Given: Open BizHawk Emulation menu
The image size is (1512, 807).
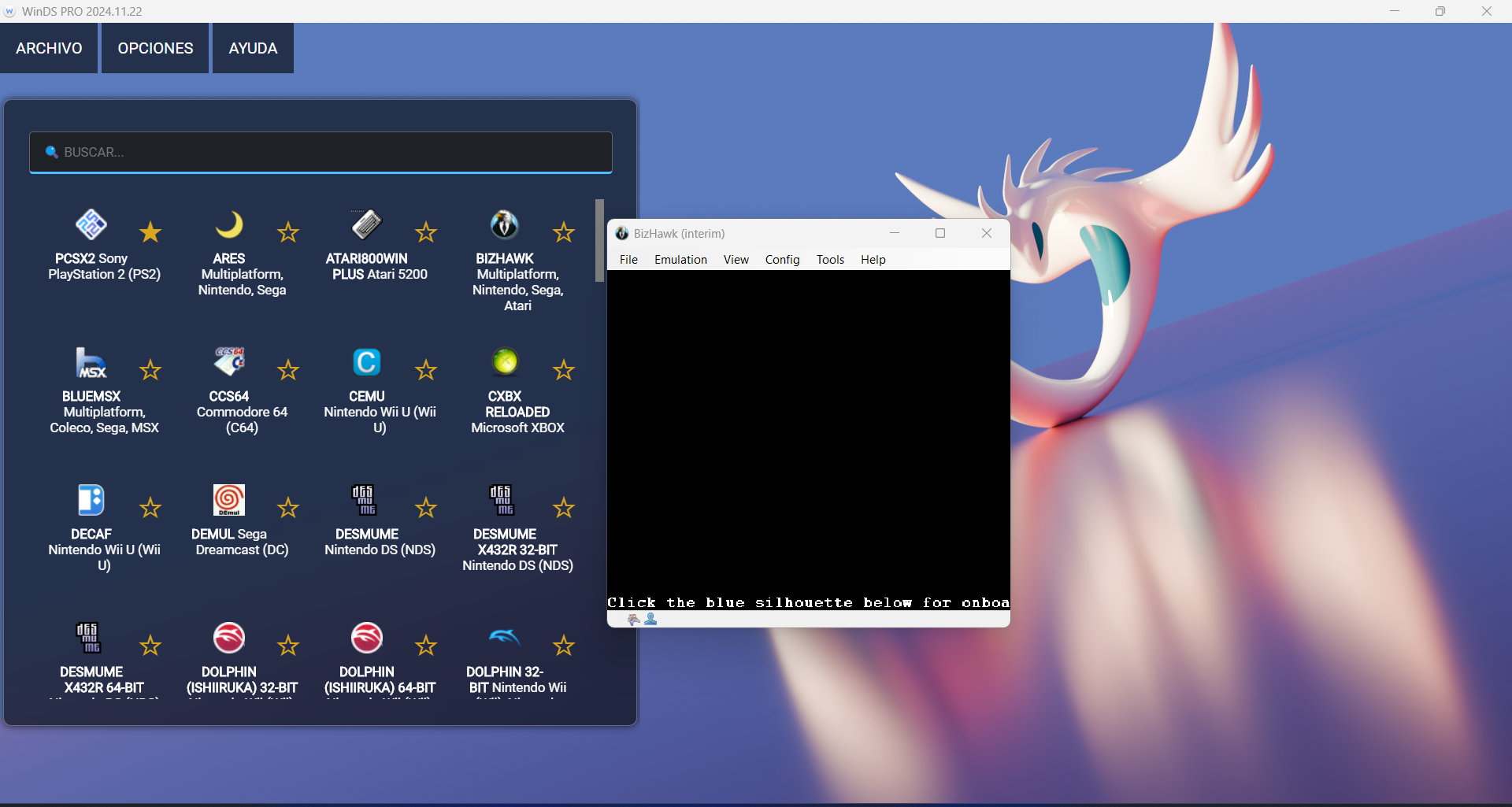Looking at the screenshot, I should 680,260.
